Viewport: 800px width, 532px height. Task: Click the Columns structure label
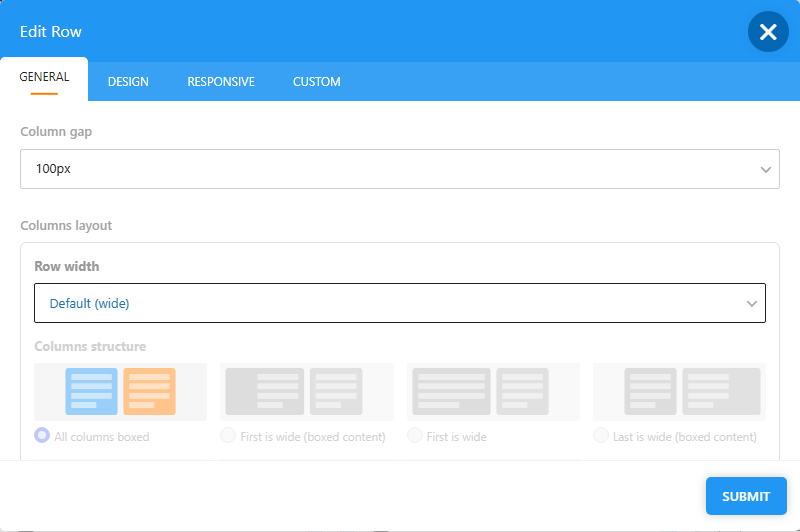pos(90,346)
